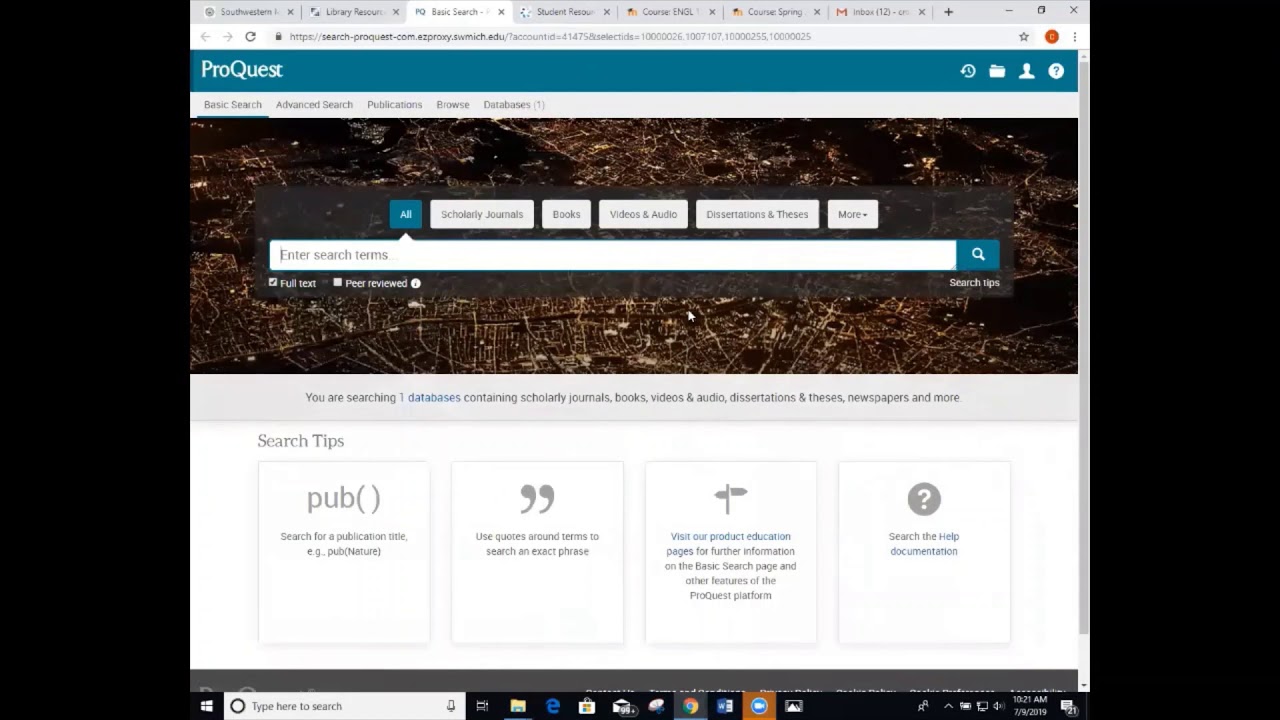The height and width of the screenshot is (720, 1280).
Task: Open Windows Start menu
Action: coord(206,706)
